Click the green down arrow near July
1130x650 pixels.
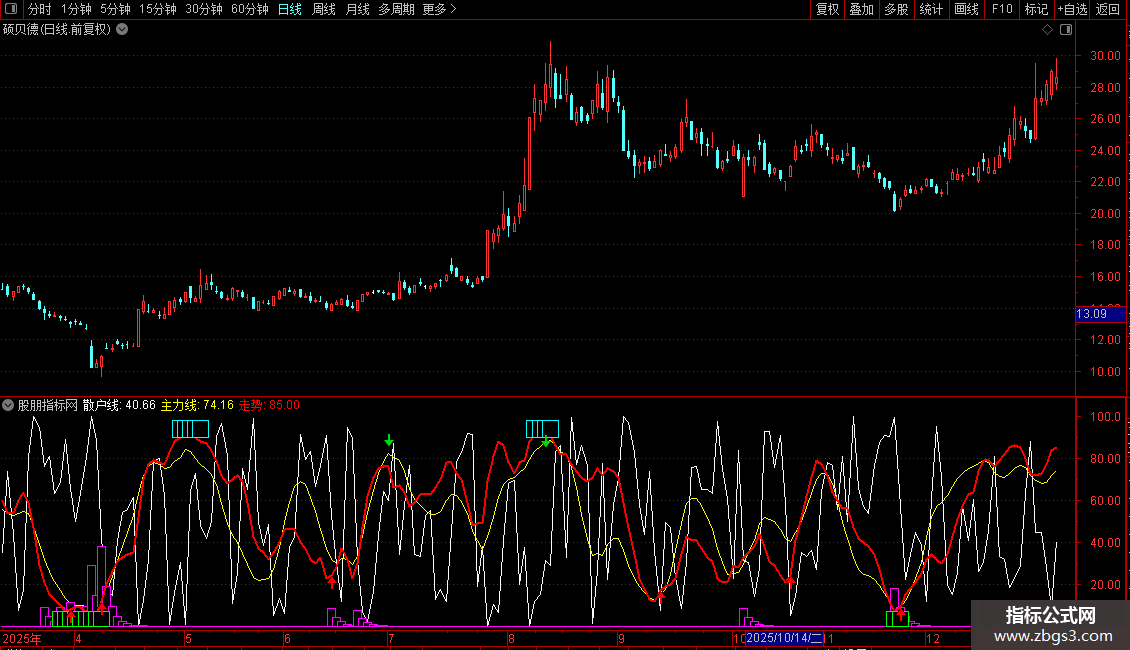389,440
